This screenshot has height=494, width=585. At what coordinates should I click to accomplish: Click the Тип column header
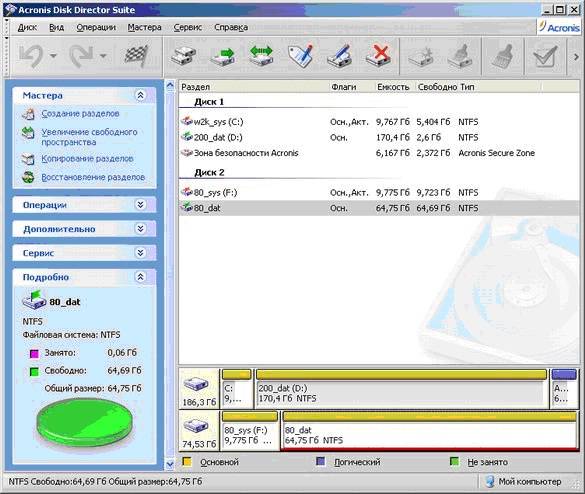tap(500, 87)
